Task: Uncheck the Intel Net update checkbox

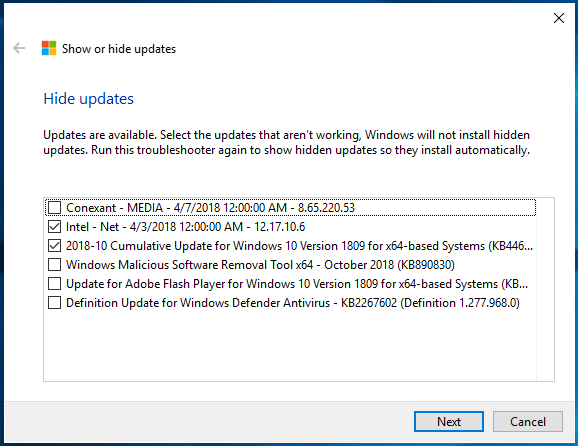Action: (x=55, y=227)
